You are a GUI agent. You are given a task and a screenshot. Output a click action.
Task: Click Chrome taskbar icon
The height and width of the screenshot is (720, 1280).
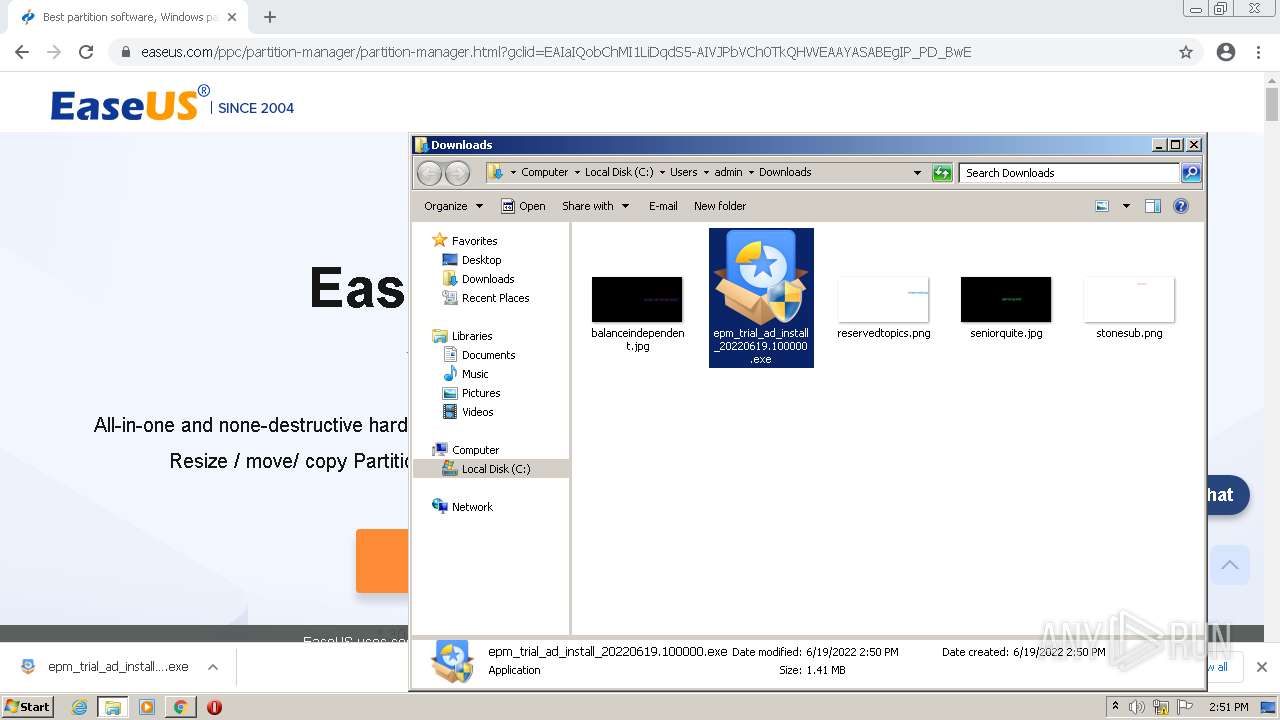coord(180,707)
